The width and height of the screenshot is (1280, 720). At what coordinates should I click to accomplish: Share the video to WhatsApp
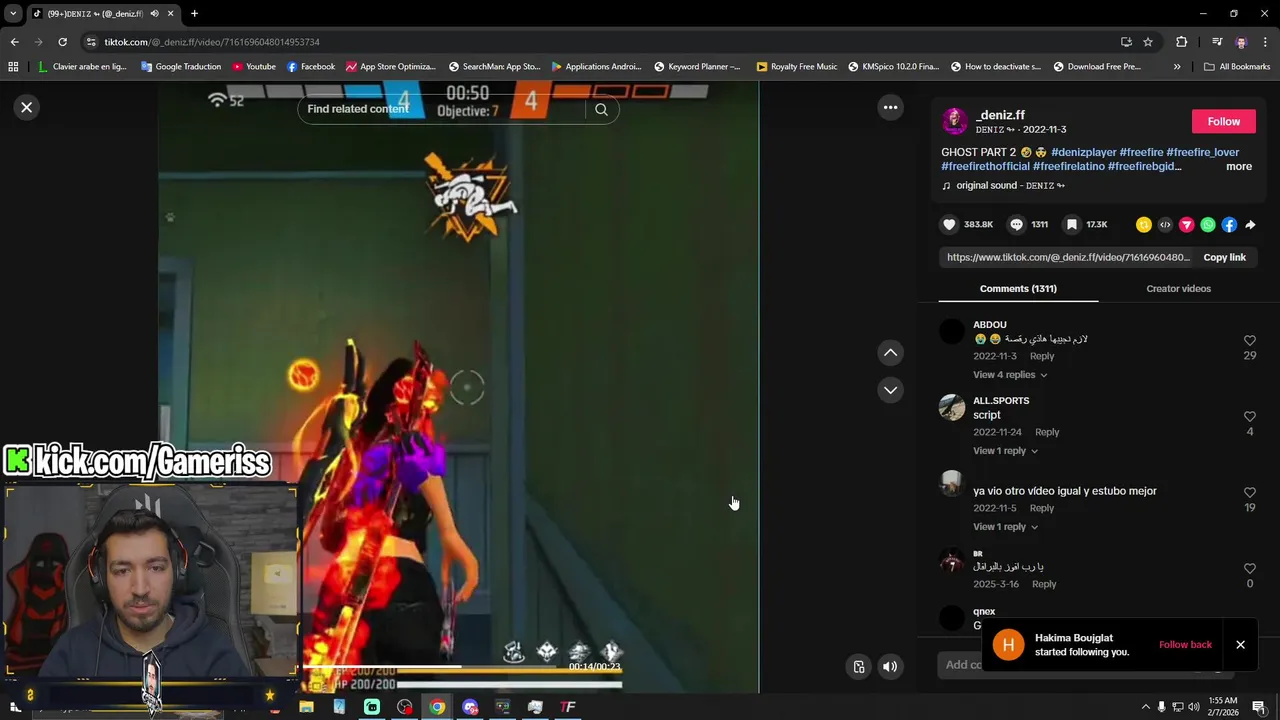click(1208, 225)
